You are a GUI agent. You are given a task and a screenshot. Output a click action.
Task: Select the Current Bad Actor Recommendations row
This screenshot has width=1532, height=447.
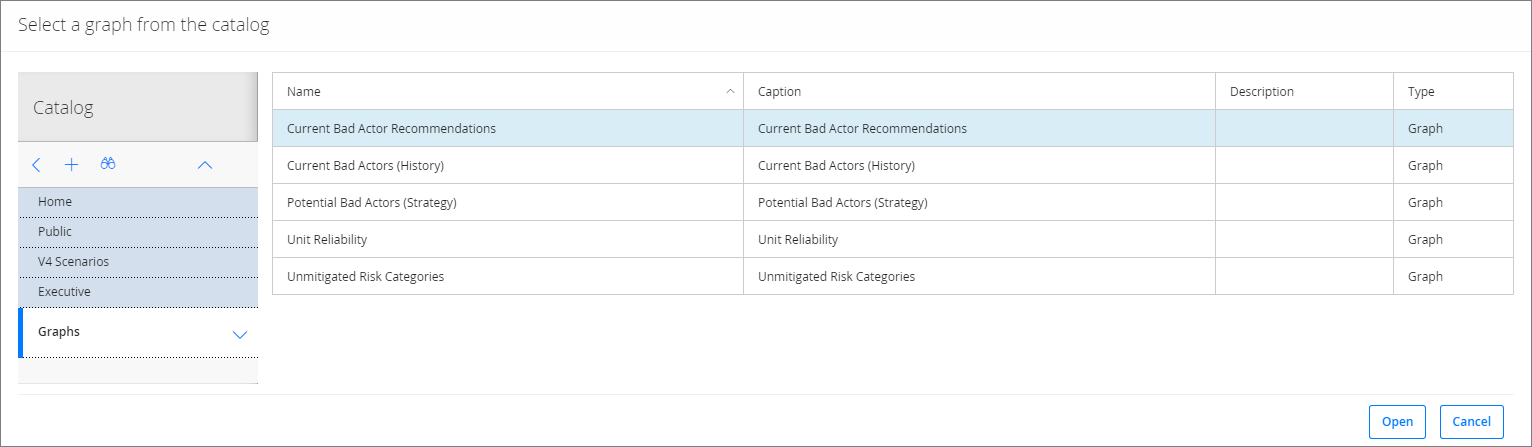[x=892, y=128]
